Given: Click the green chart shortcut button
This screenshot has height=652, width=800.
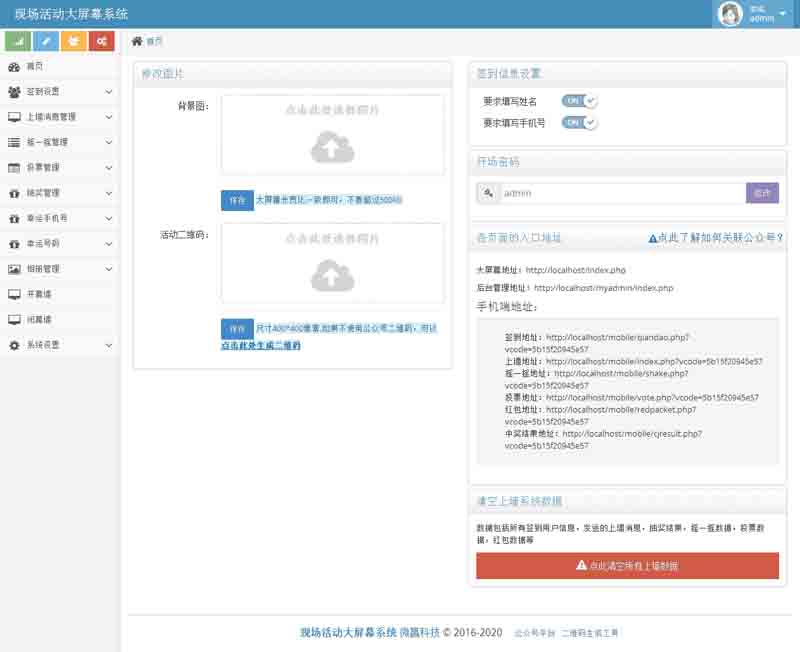Looking at the screenshot, I should [17, 41].
